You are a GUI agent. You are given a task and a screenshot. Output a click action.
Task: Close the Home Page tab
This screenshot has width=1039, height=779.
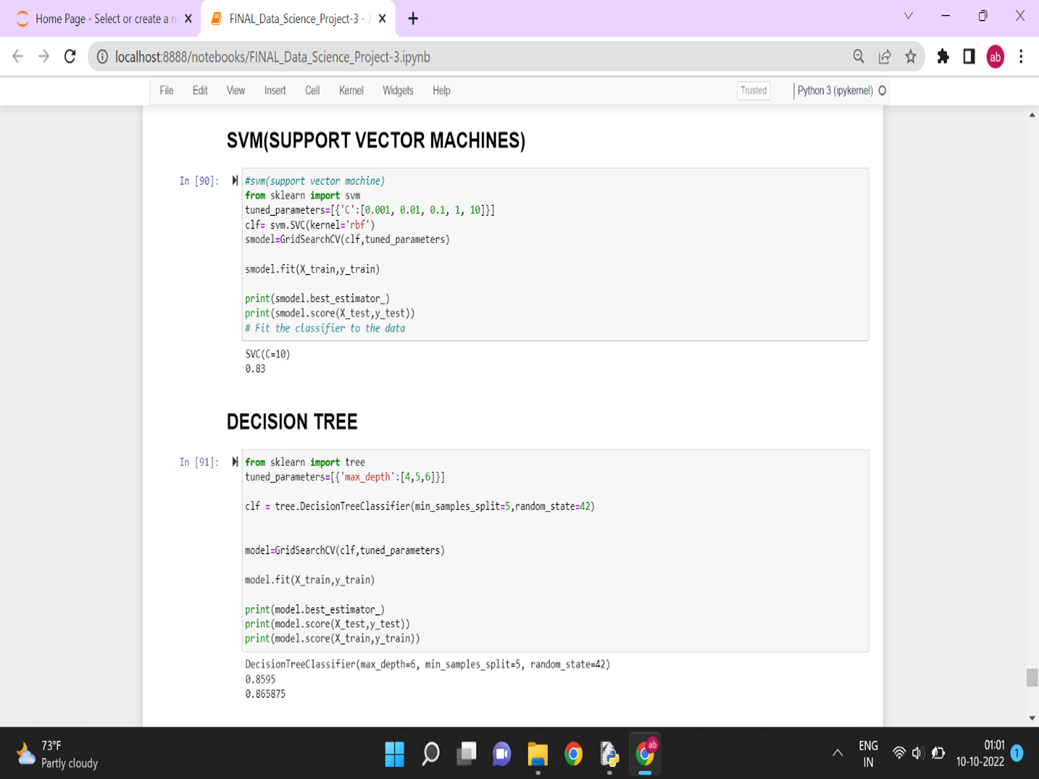tap(188, 19)
